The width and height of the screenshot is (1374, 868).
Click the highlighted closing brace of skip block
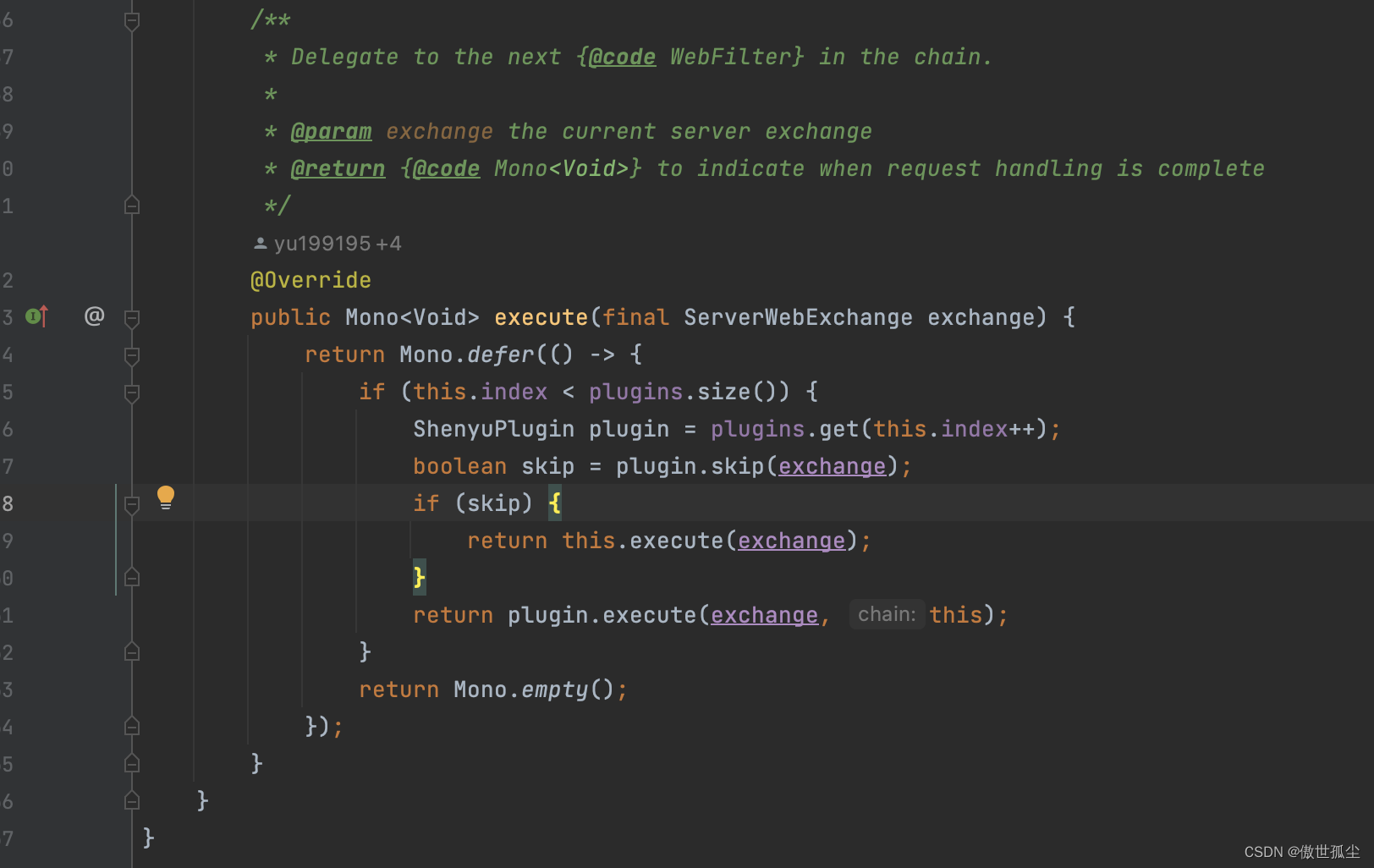420,578
